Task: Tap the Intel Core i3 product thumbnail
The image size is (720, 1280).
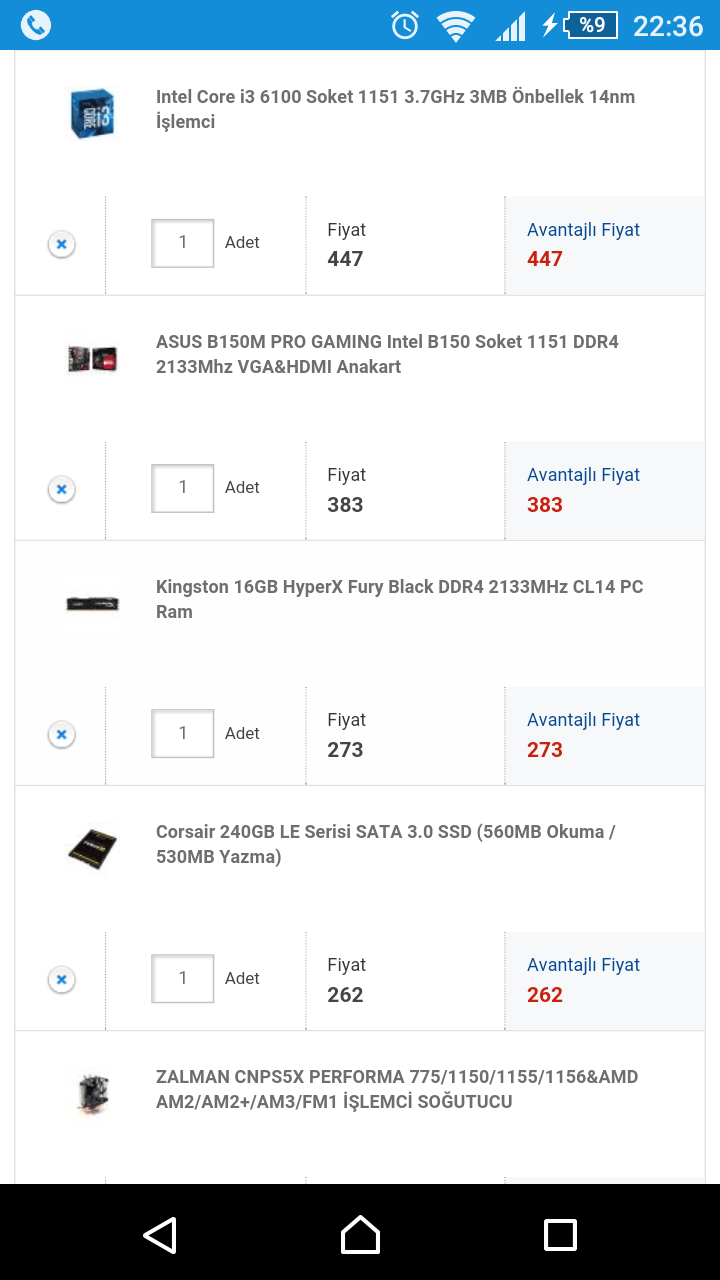Action: click(92, 112)
